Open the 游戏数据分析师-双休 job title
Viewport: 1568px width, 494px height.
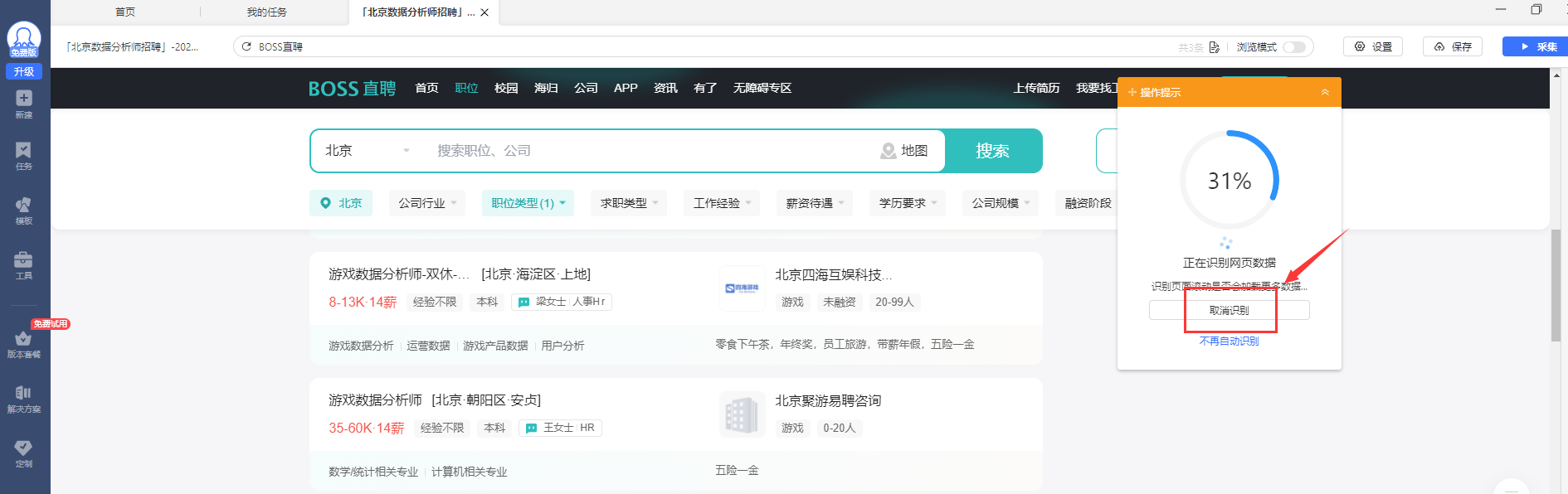click(x=399, y=274)
